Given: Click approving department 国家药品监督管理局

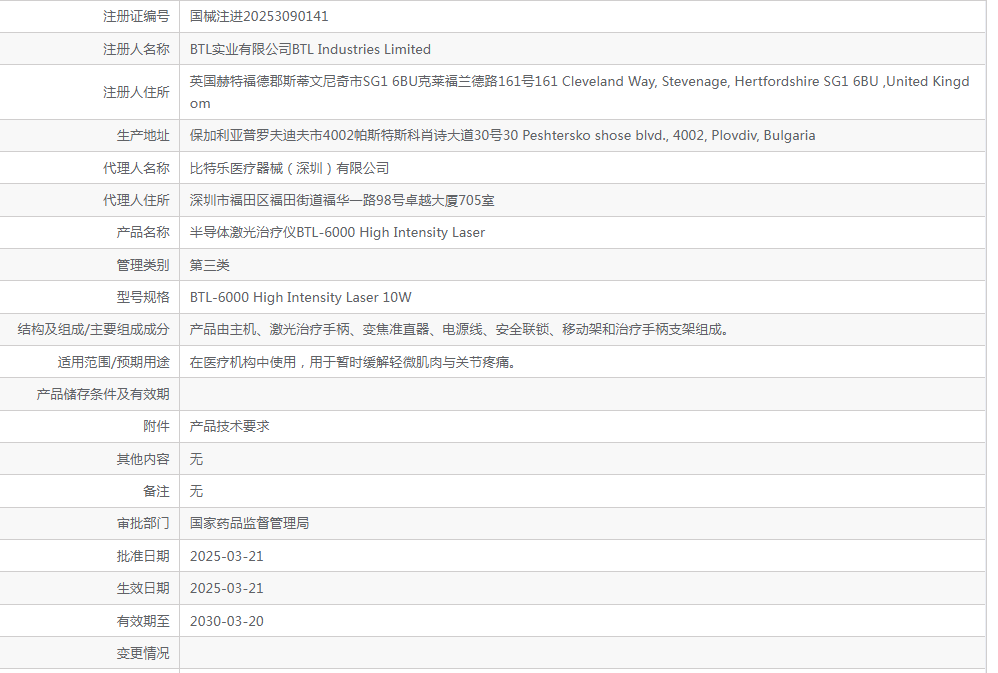Looking at the screenshot, I should [x=250, y=523].
